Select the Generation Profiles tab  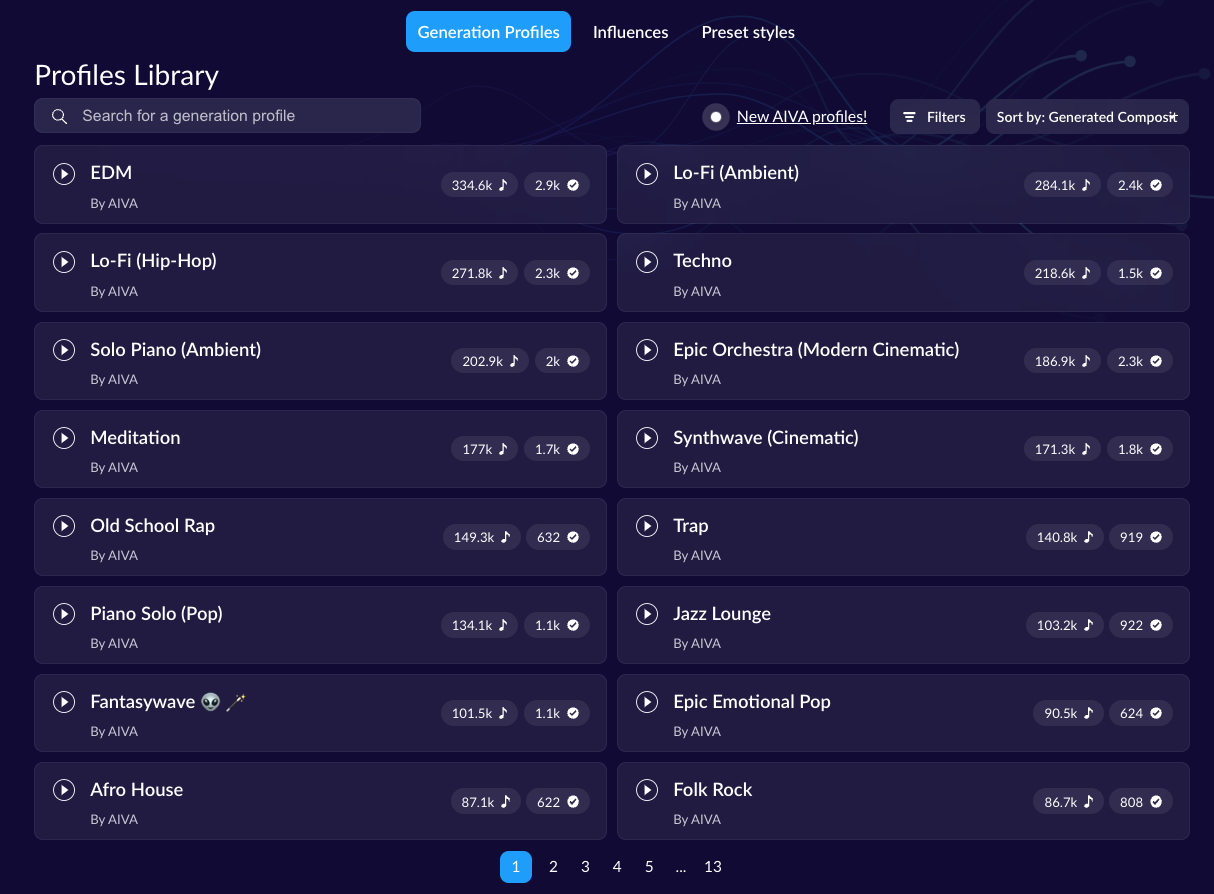488,32
